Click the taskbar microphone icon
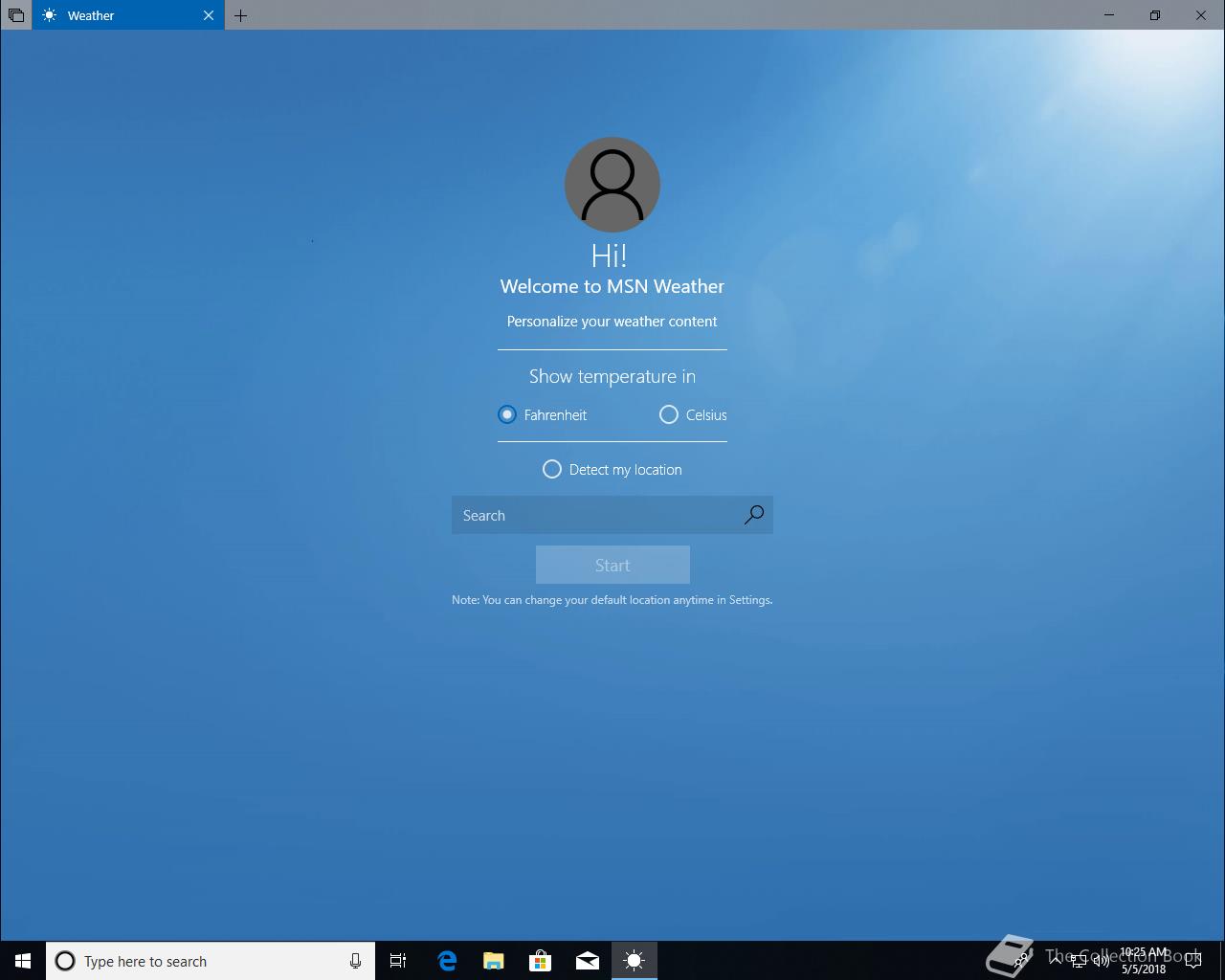 (355, 961)
